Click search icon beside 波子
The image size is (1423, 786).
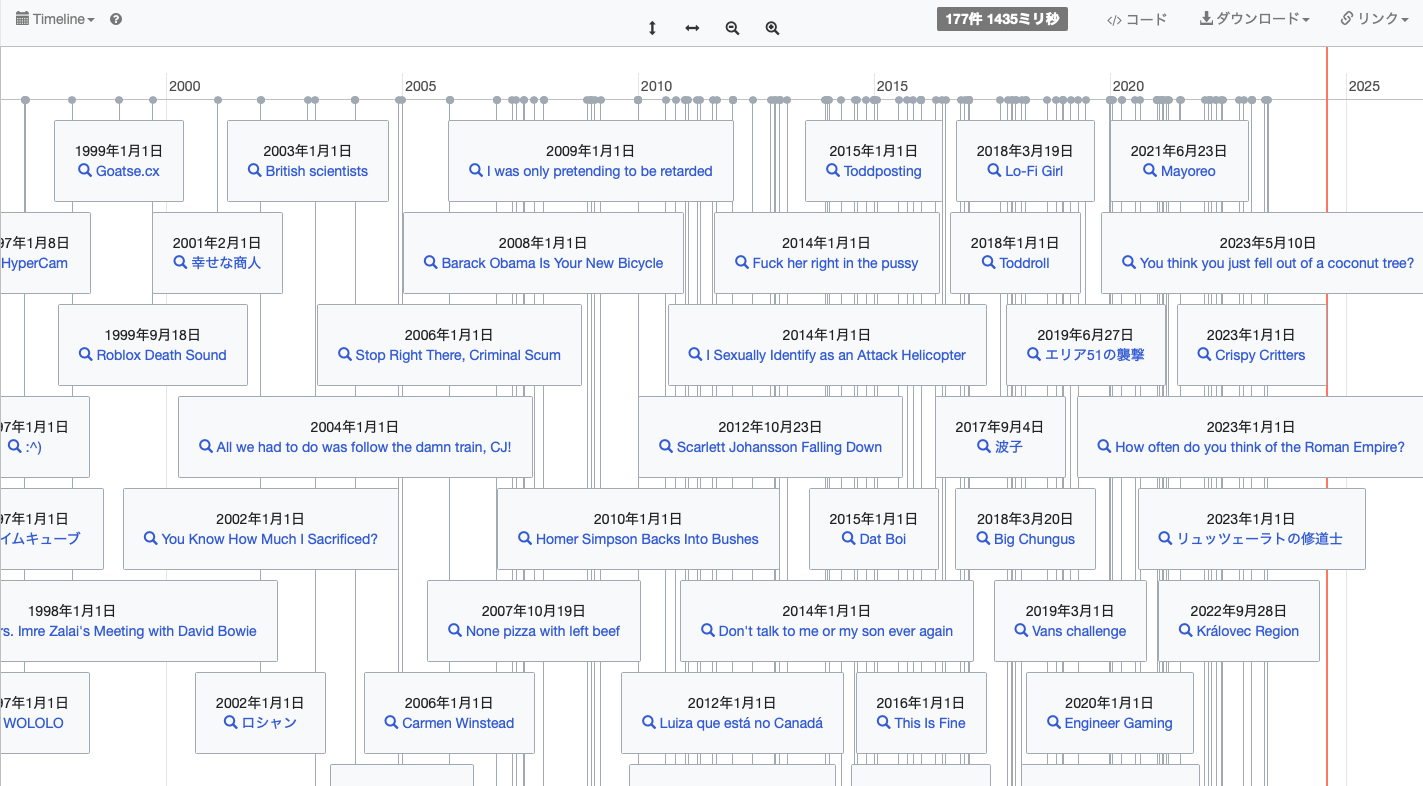(x=984, y=446)
